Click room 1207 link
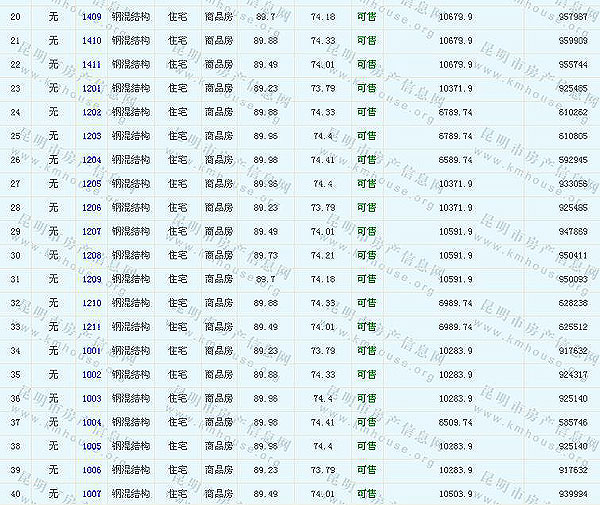Image resolution: width=600 pixels, height=505 pixels. point(91,232)
